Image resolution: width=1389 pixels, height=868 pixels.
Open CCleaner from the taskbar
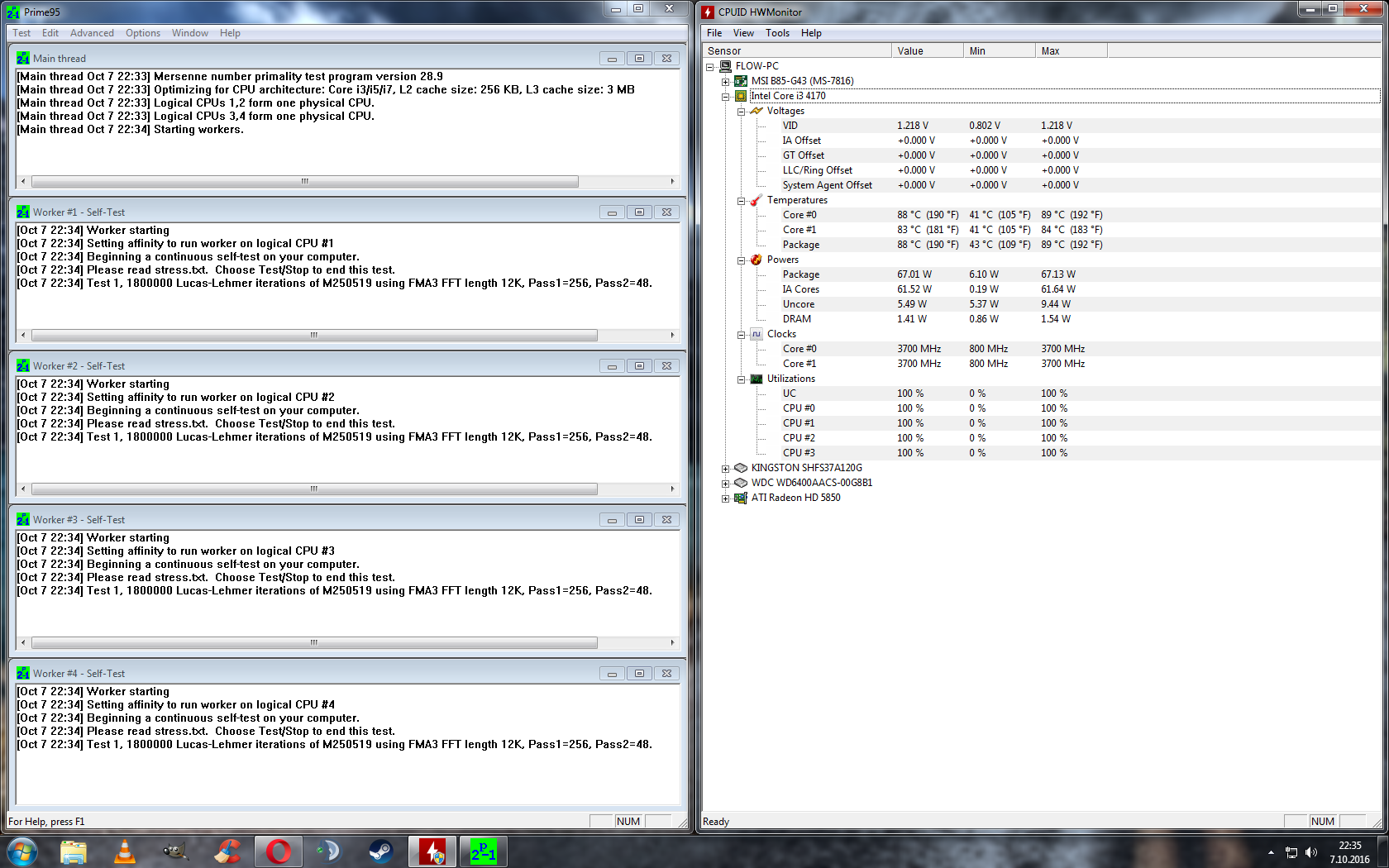coord(227,851)
